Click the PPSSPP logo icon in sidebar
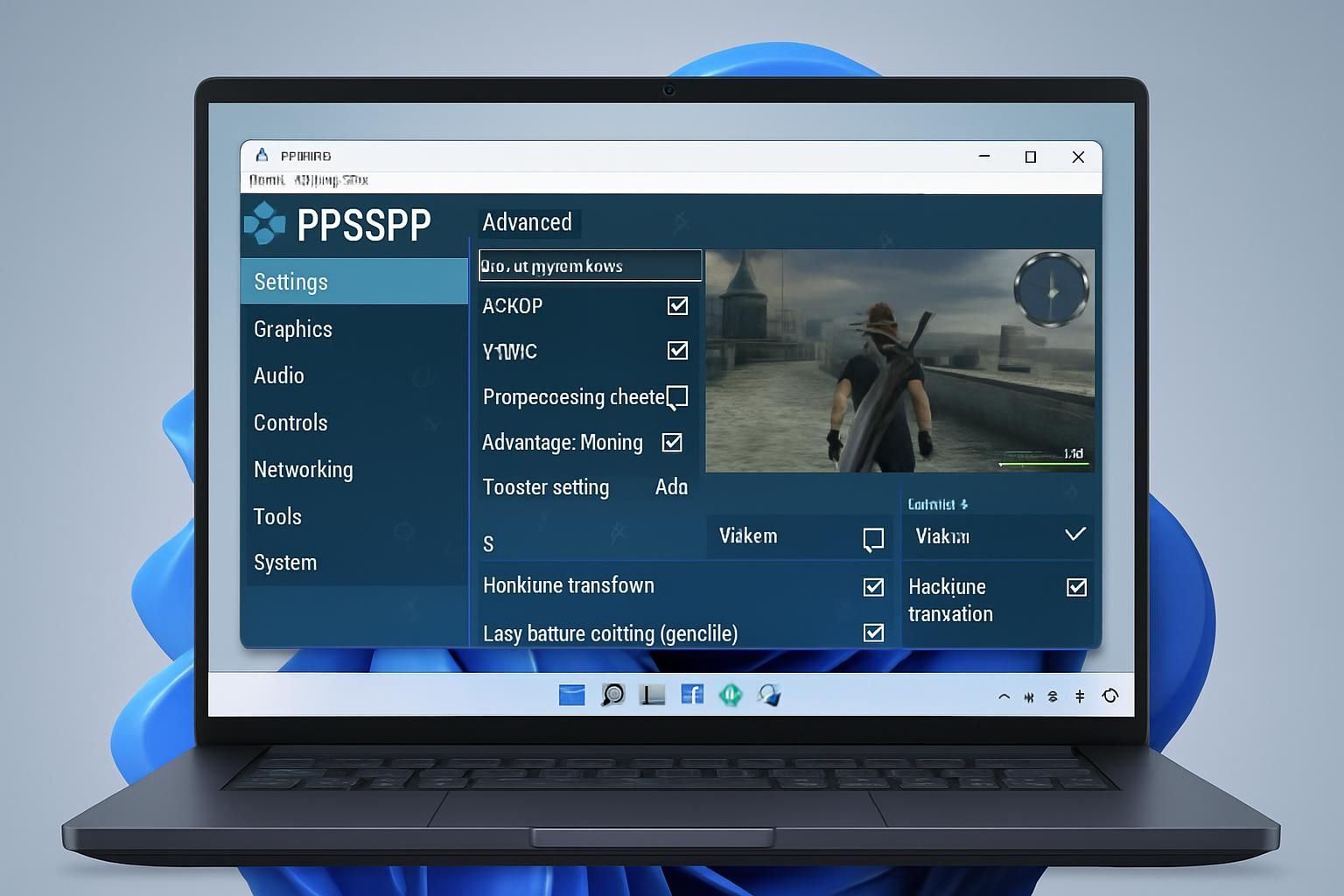The height and width of the screenshot is (896, 1344). click(x=264, y=223)
